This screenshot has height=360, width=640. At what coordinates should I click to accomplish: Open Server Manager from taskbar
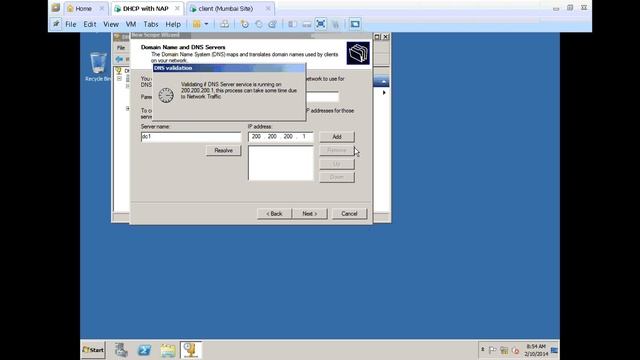point(121,350)
